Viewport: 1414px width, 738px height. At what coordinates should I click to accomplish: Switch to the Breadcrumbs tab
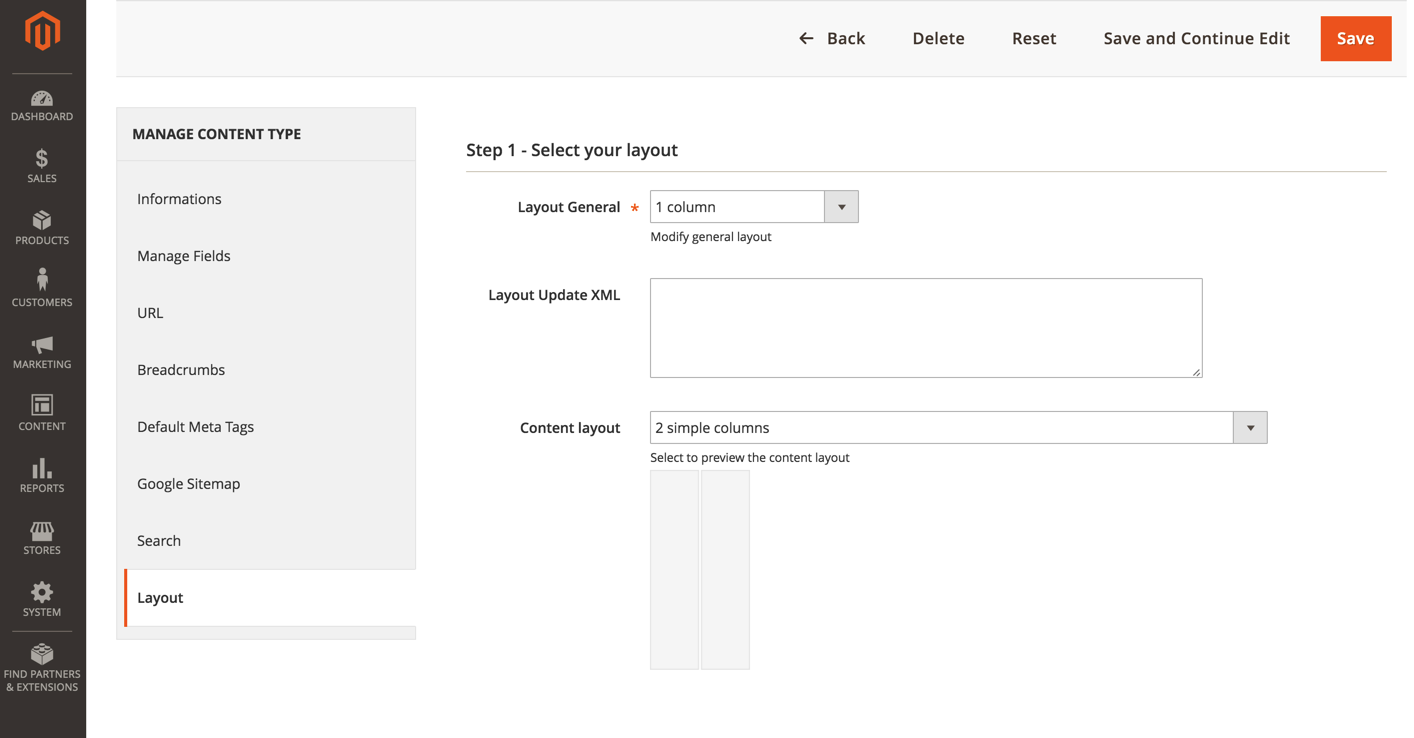(266, 370)
